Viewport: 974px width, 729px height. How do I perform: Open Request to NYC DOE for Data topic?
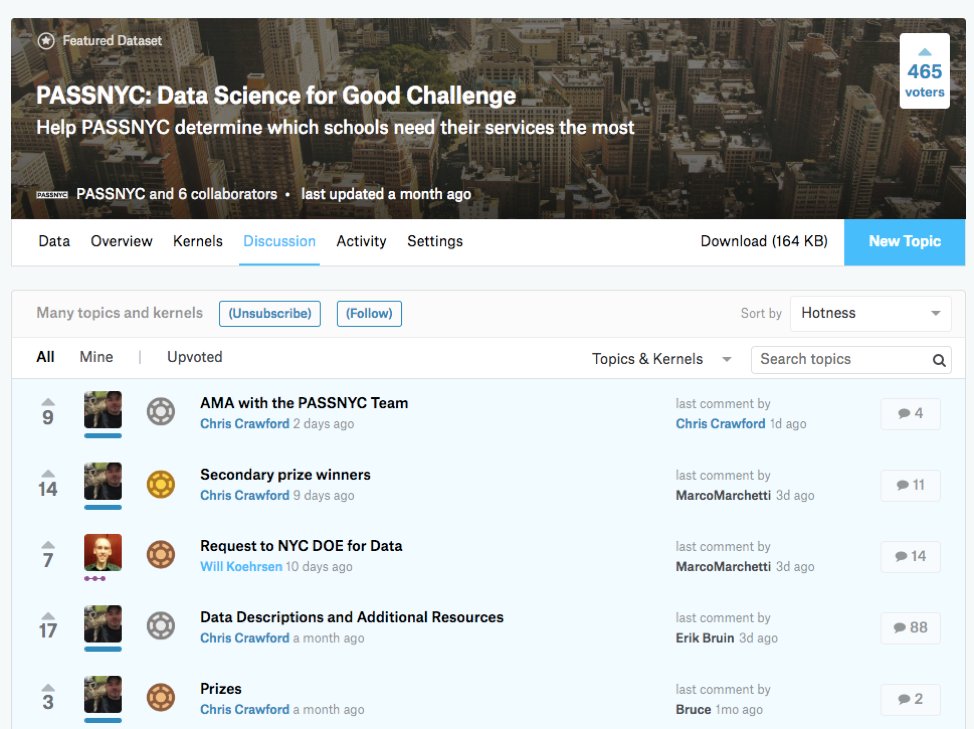[x=301, y=546]
